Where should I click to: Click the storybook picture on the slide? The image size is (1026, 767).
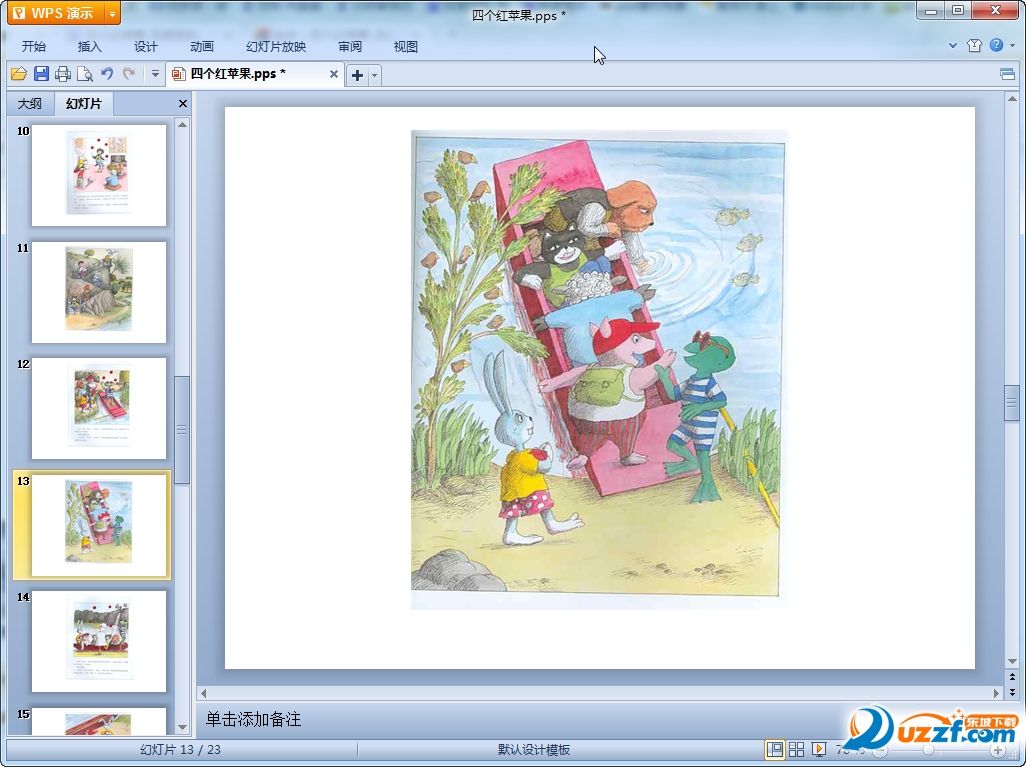point(599,370)
